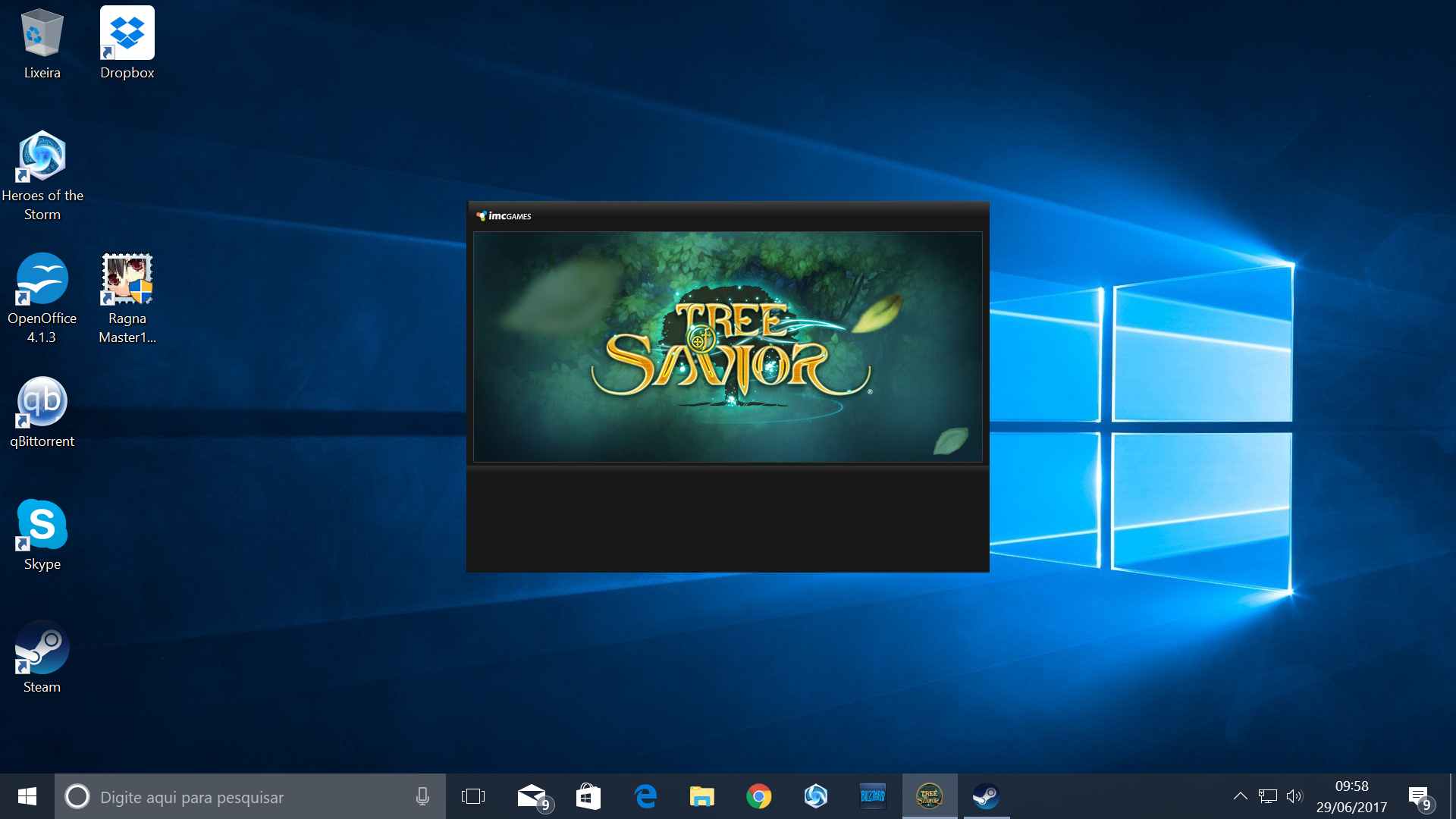This screenshot has height=819, width=1456.
Task: Click the Tree of Savior banner image
Action: coord(727,347)
